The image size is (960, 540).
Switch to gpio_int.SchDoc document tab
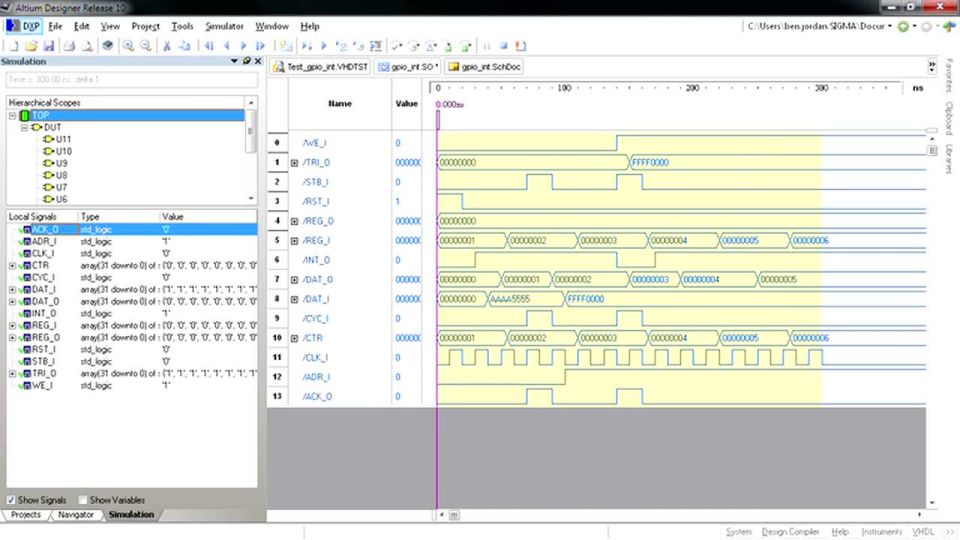click(484, 67)
